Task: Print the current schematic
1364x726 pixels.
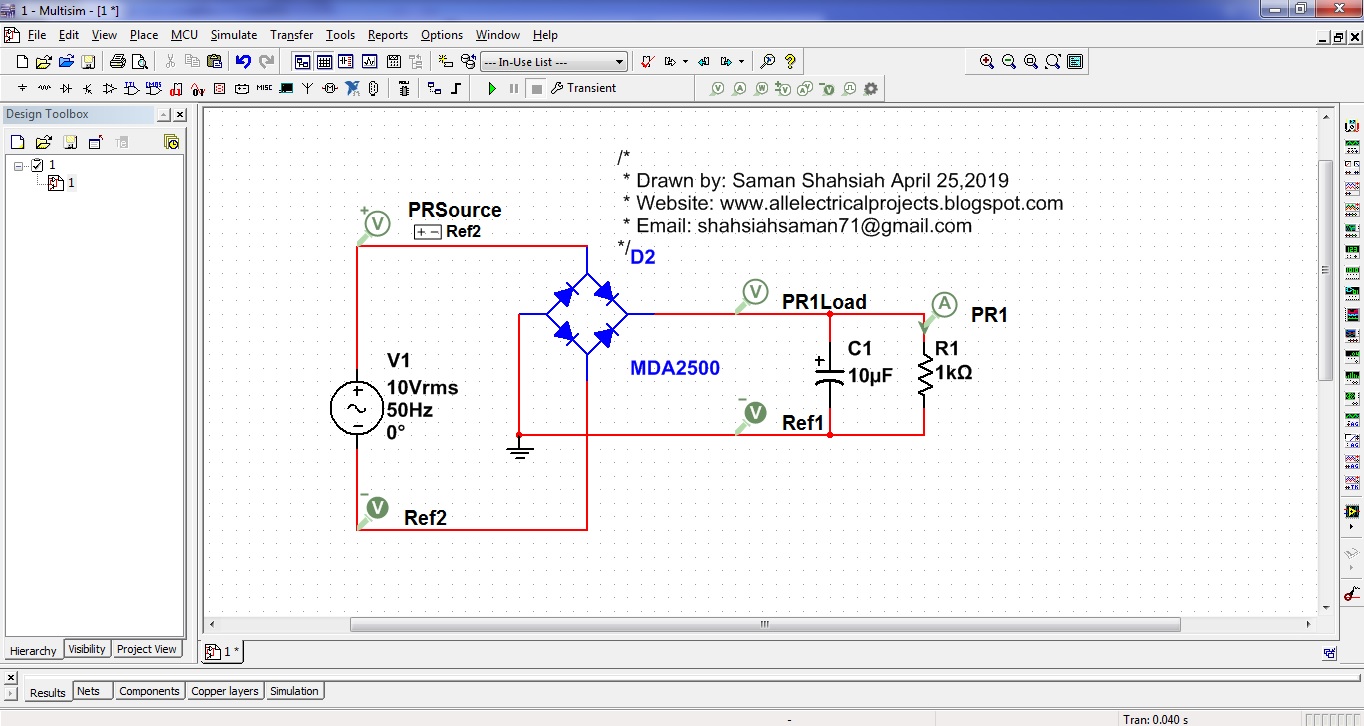Action: 119,61
